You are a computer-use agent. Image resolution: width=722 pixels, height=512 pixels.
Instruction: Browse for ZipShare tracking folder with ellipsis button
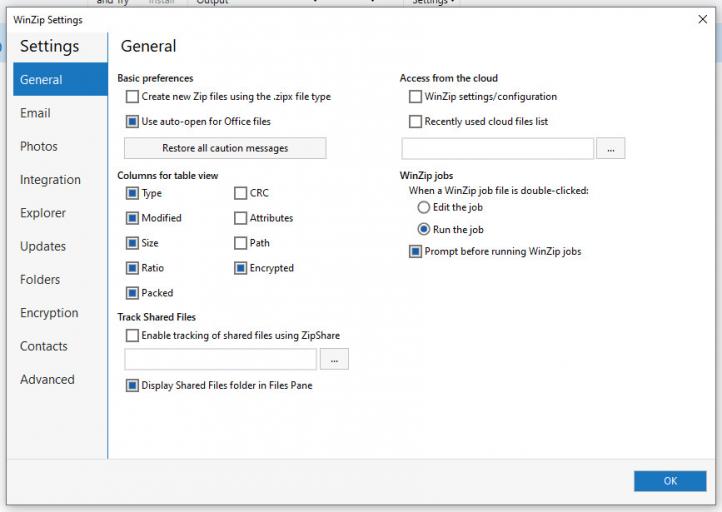(x=334, y=359)
